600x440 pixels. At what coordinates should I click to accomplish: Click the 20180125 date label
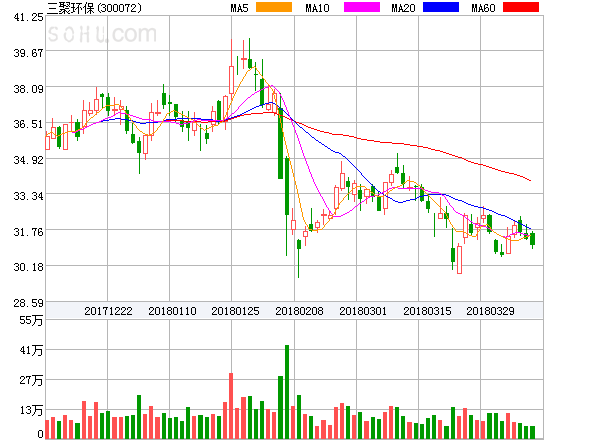pyautogui.click(x=235, y=311)
